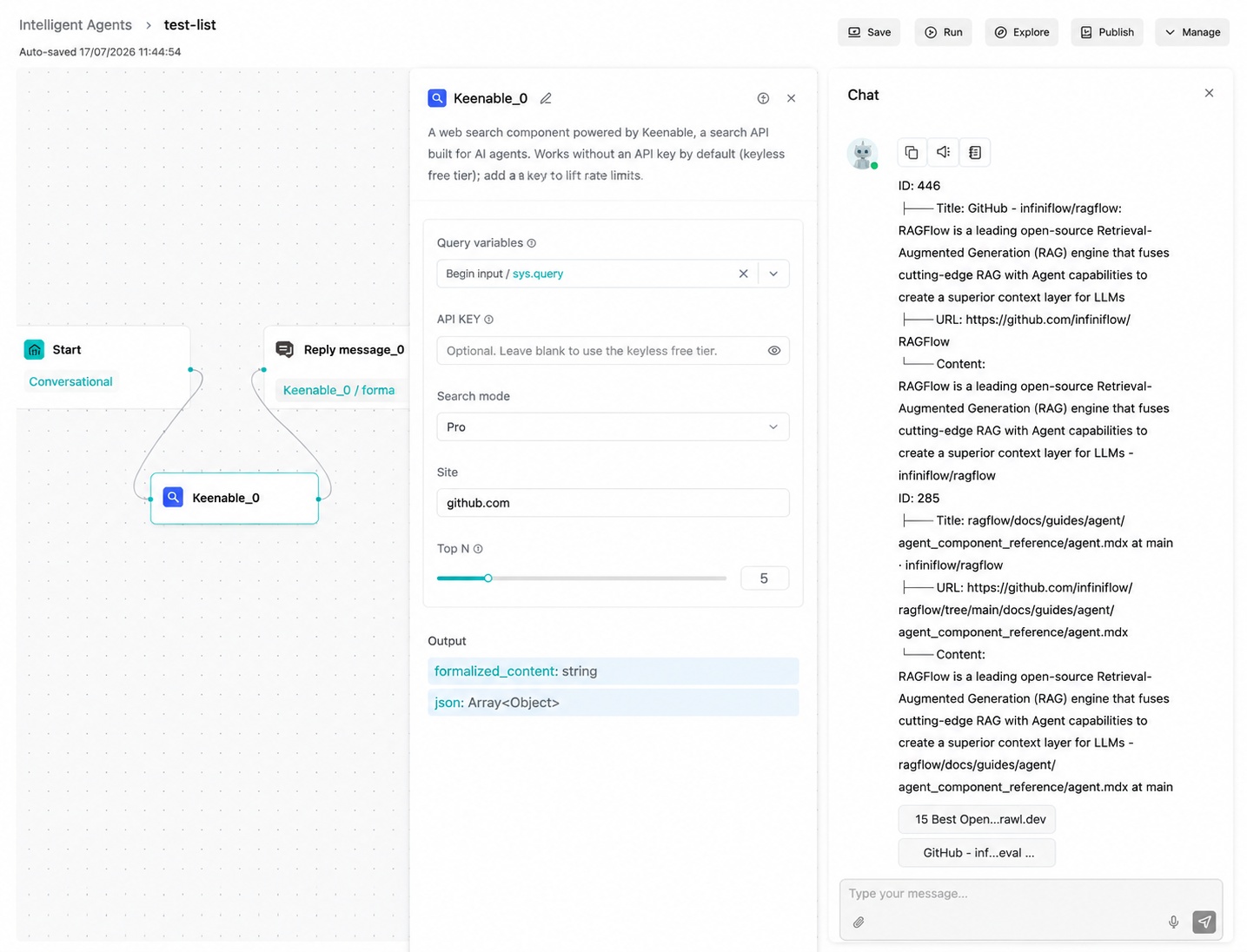1247x952 pixels.
Task: Close the Keenable_0 settings panel
Action: pyautogui.click(x=791, y=98)
